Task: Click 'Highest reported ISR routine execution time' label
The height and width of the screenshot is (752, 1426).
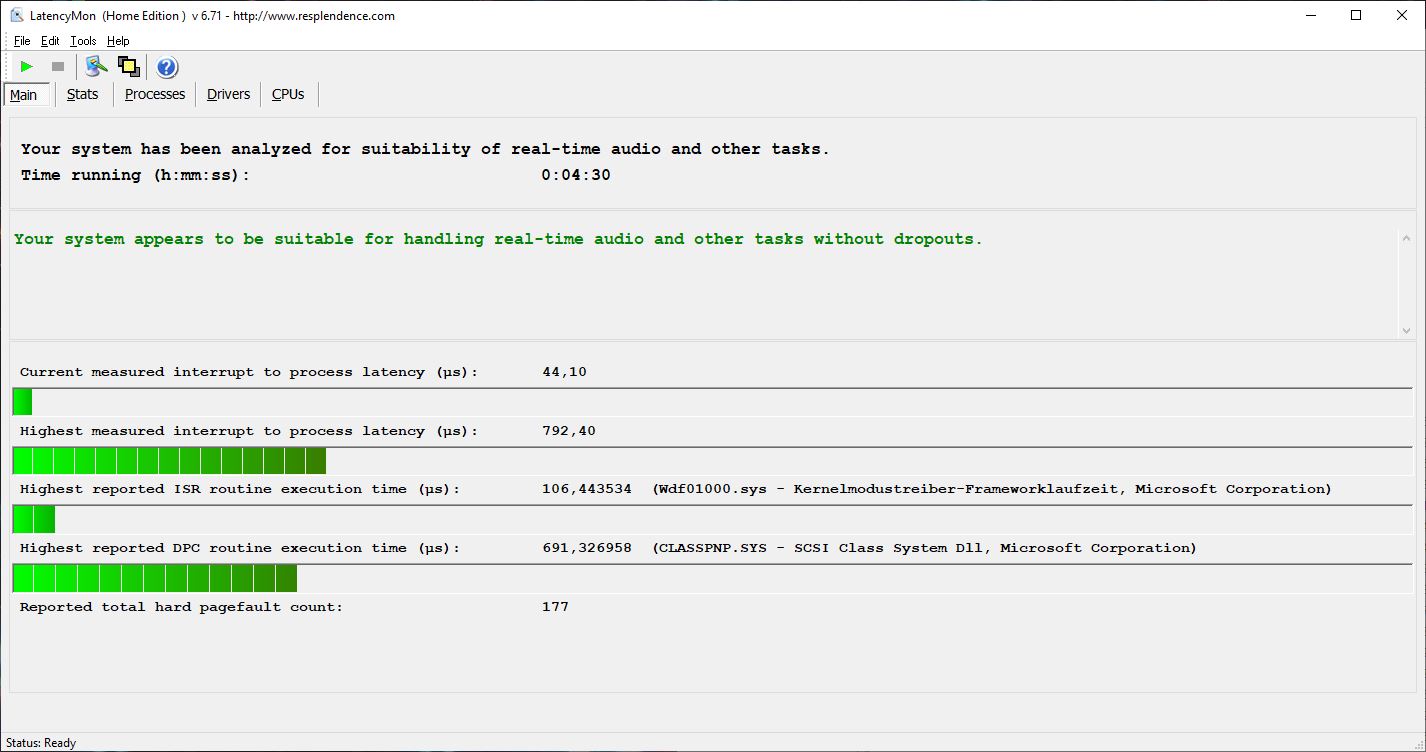Action: [240, 489]
